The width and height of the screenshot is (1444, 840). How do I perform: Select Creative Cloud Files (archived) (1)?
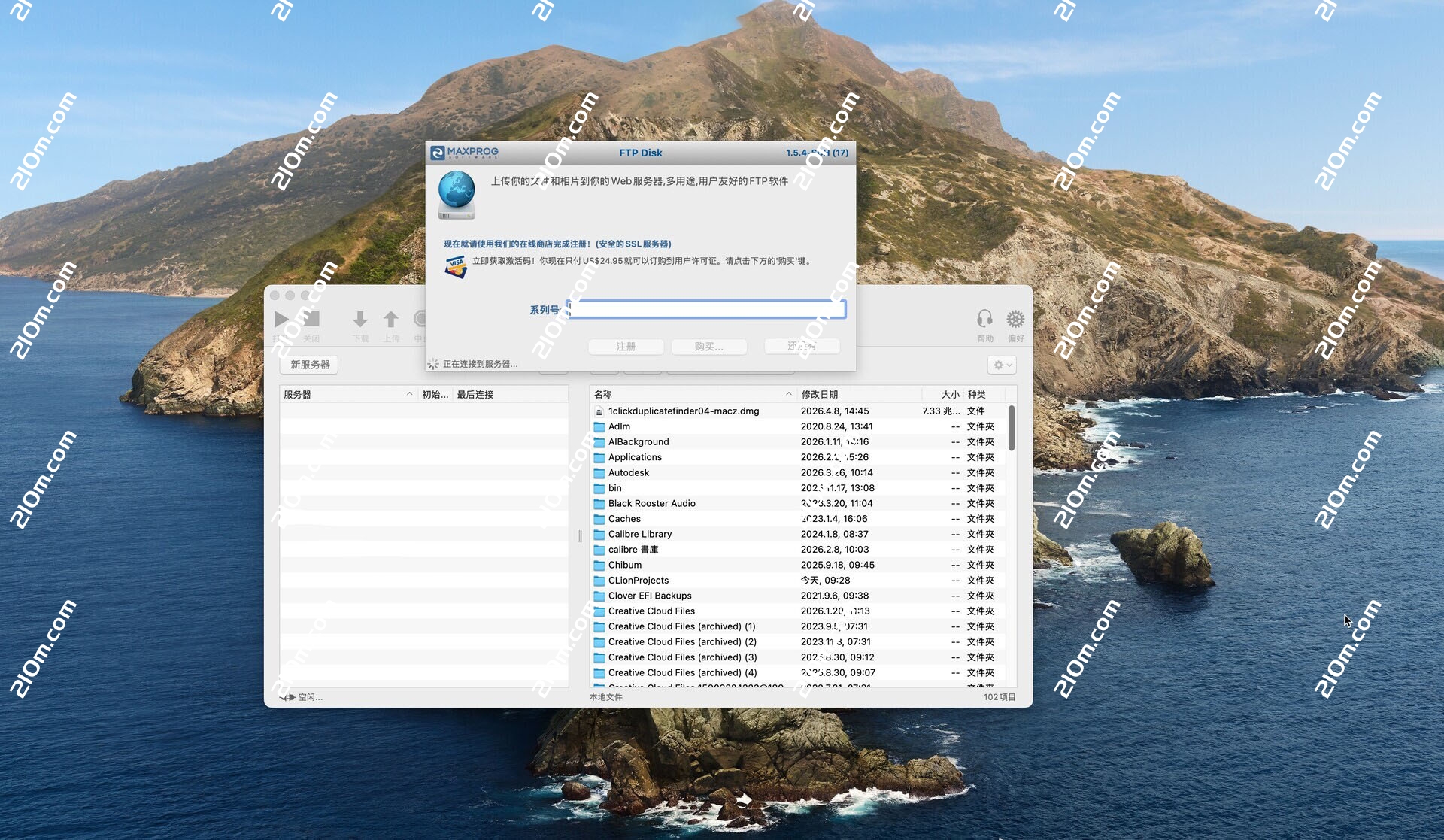[799, 626]
